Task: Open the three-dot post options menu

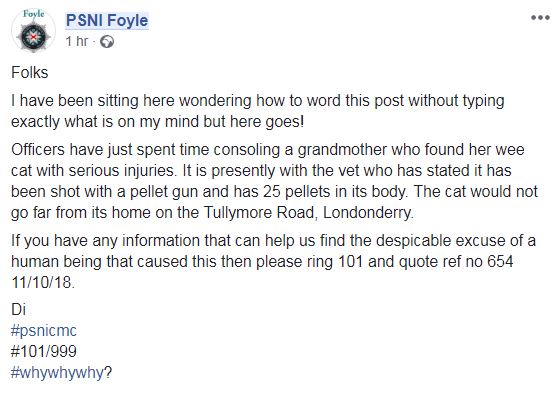Action: coord(540,18)
